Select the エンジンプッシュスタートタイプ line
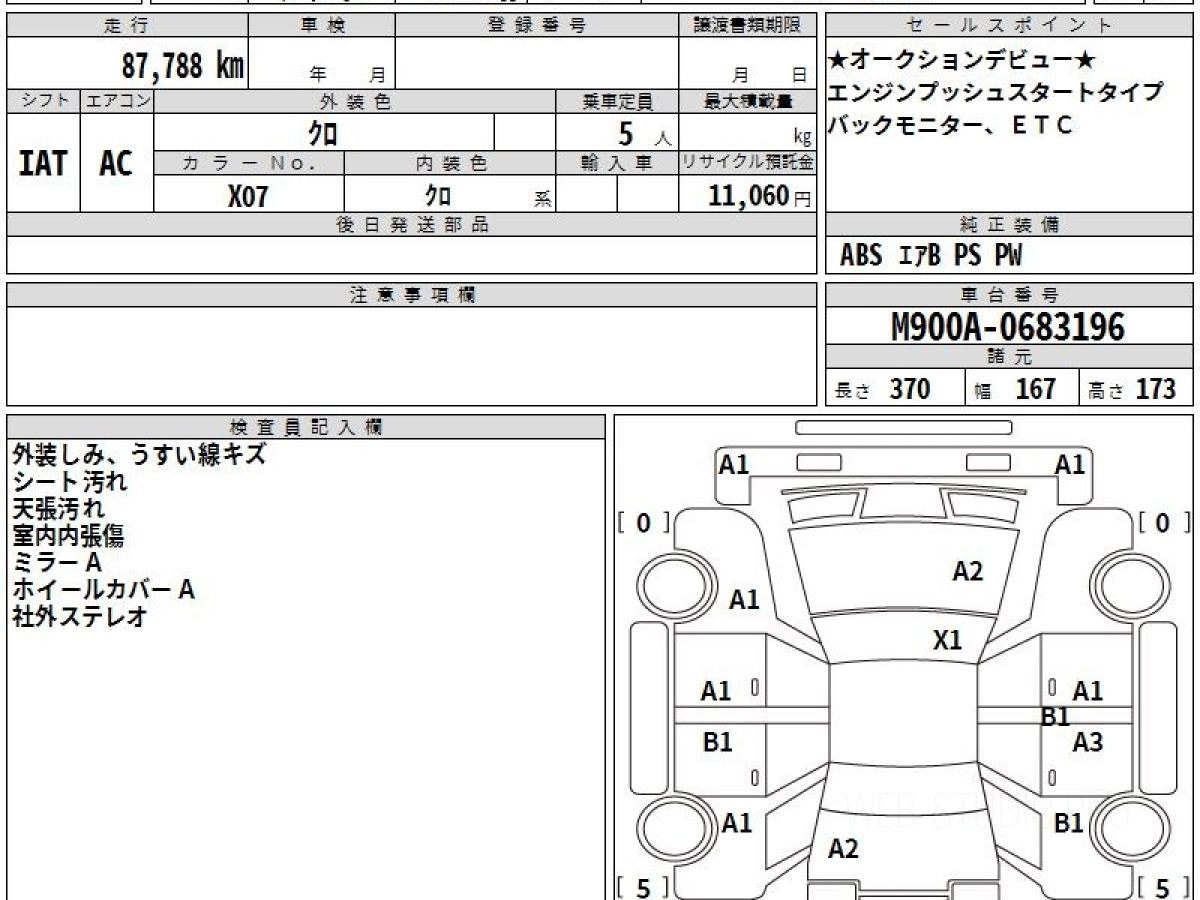This screenshot has width=1200, height=900. point(996,93)
